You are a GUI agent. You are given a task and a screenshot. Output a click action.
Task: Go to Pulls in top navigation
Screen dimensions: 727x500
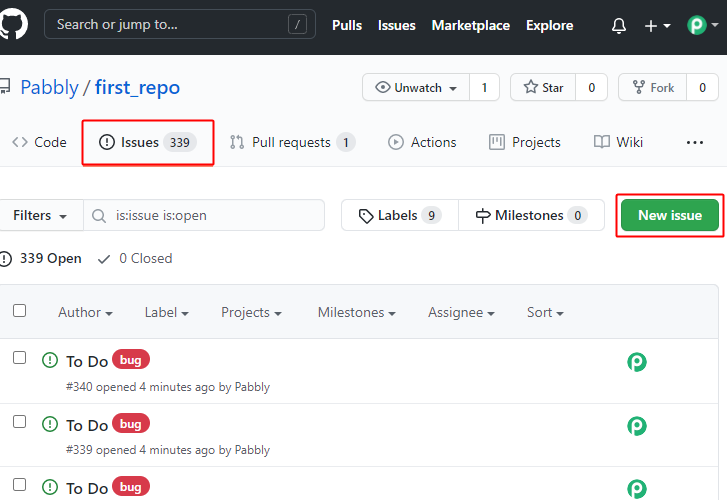click(x=347, y=25)
